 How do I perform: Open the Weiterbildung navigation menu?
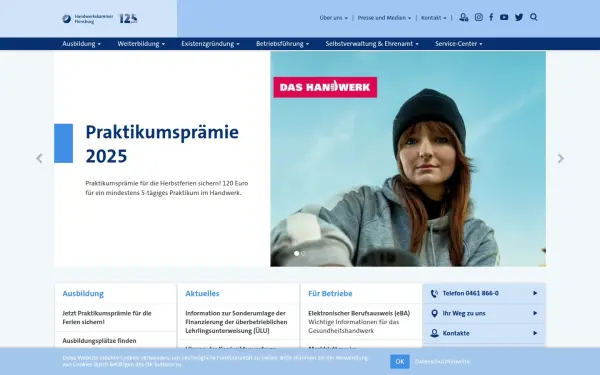[141, 44]
